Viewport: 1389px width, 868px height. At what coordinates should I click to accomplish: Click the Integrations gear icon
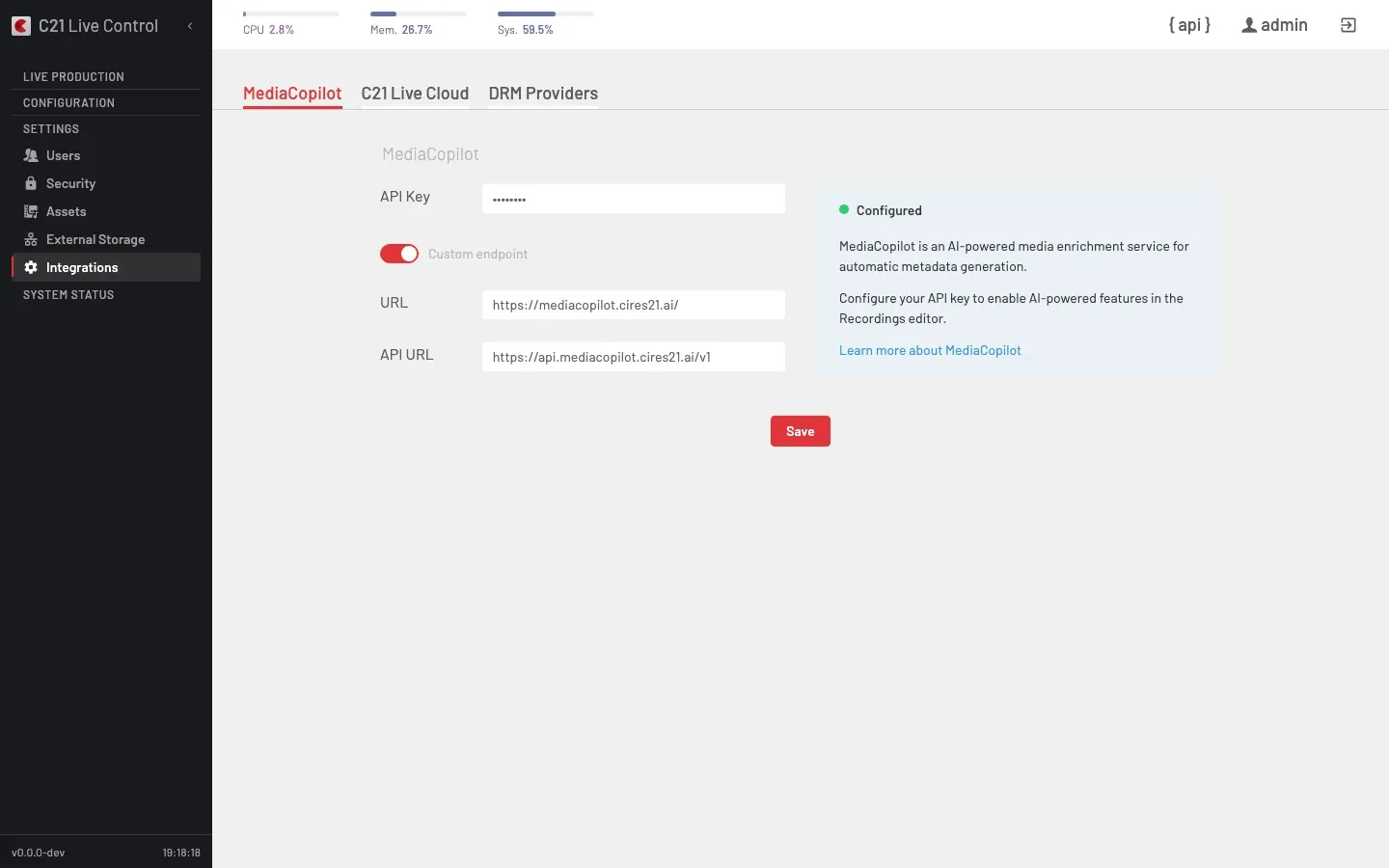[31, 267]
